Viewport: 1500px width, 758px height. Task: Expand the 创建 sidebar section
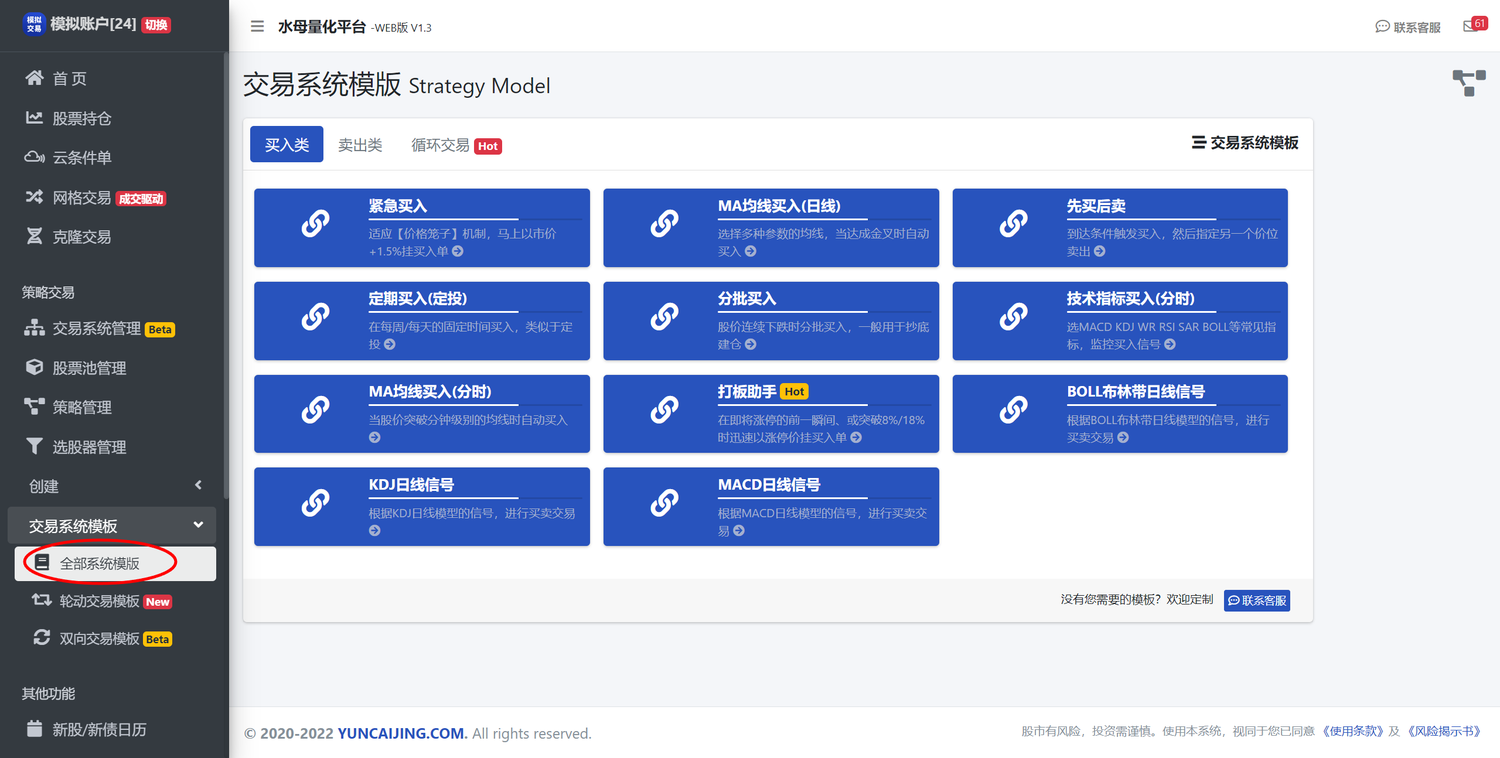tap(113, 486)
